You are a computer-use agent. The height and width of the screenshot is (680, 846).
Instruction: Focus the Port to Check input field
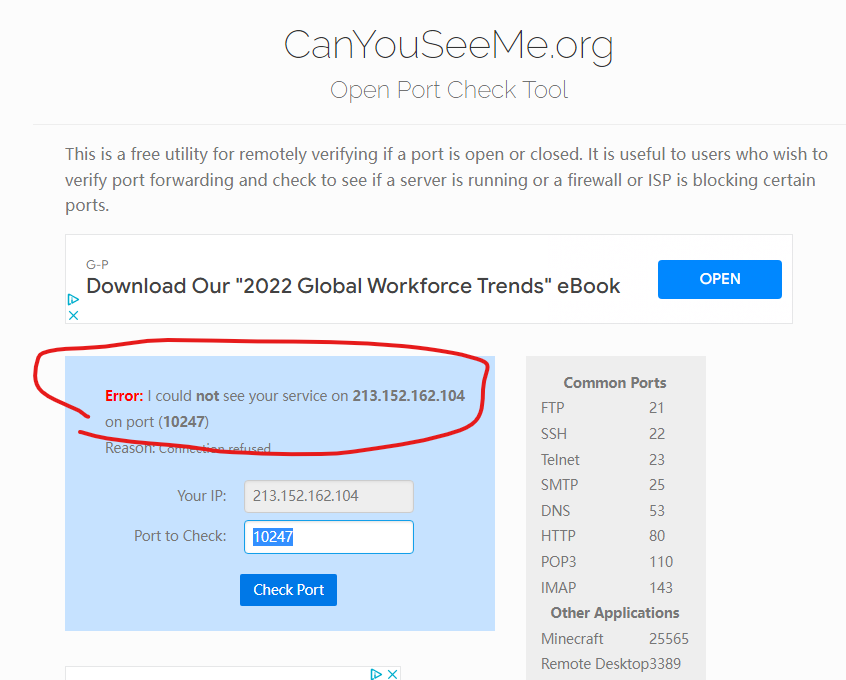click(328, 536)
